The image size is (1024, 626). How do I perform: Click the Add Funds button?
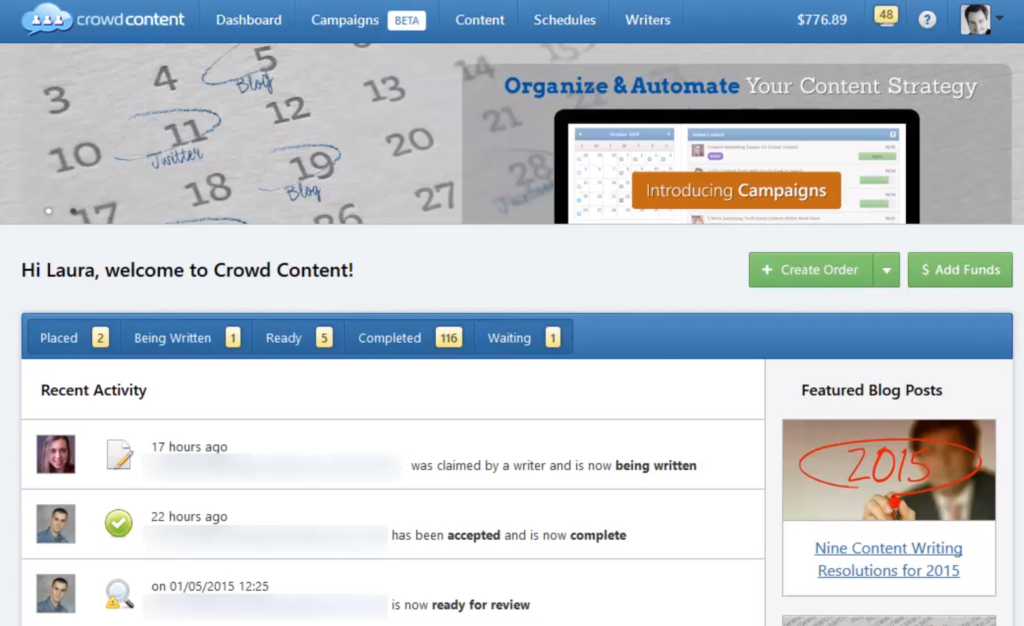[960, 270]
